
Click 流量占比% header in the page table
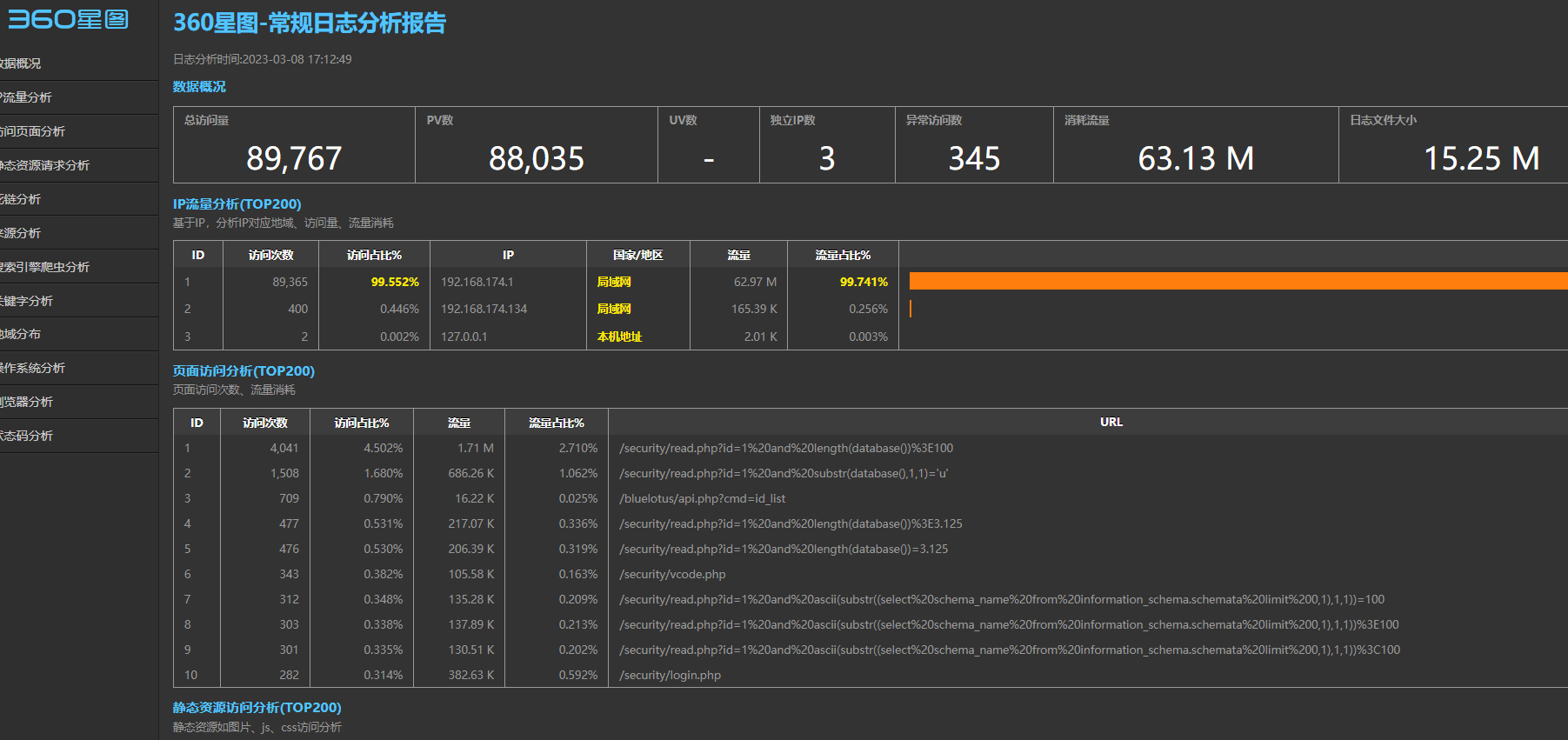click(x=557, y=423)
